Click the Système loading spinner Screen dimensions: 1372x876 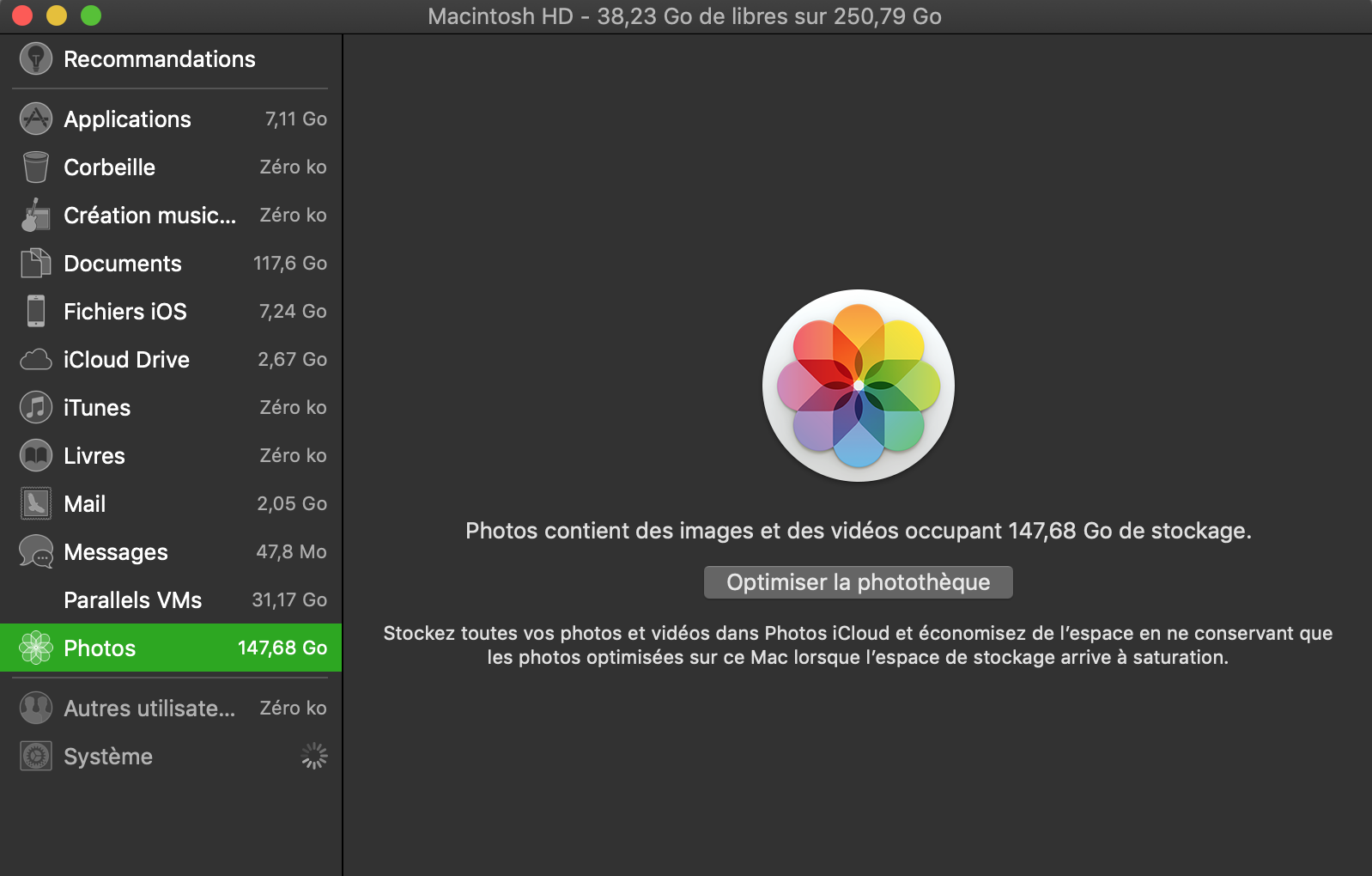click(x=314, y=756)
